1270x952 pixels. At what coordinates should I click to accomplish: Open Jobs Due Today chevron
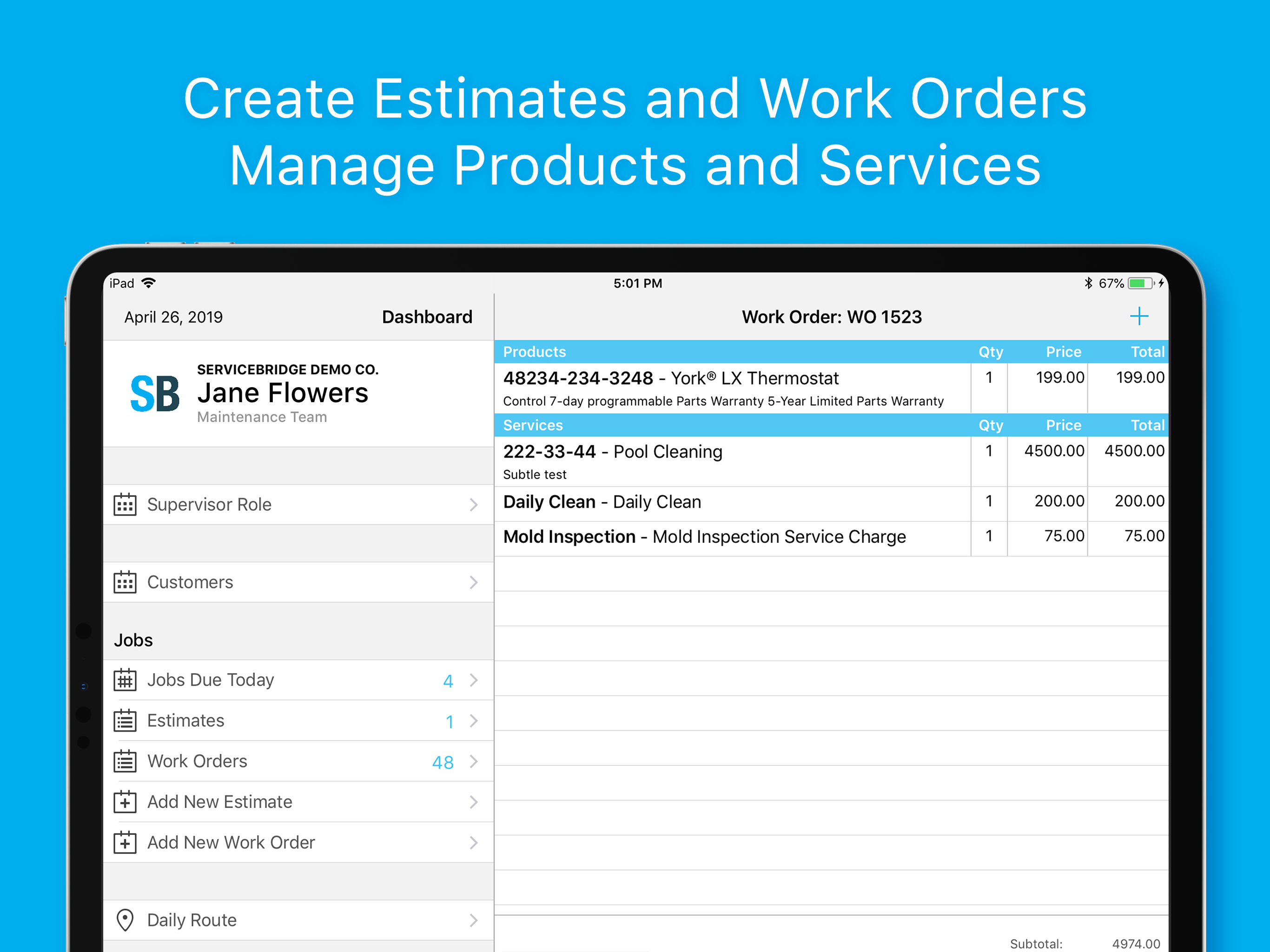474,680
